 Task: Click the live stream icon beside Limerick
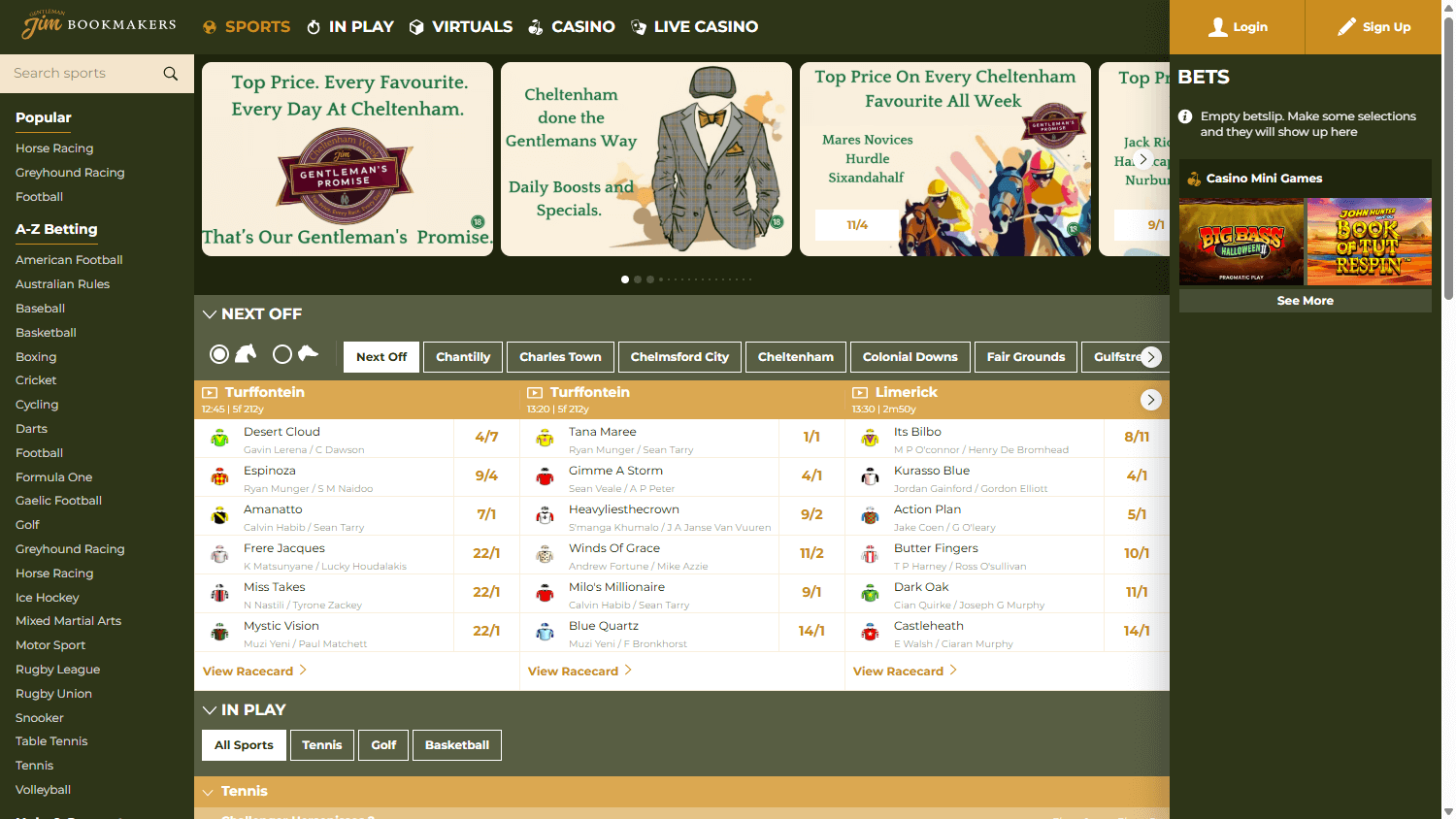tap(860, 393)
